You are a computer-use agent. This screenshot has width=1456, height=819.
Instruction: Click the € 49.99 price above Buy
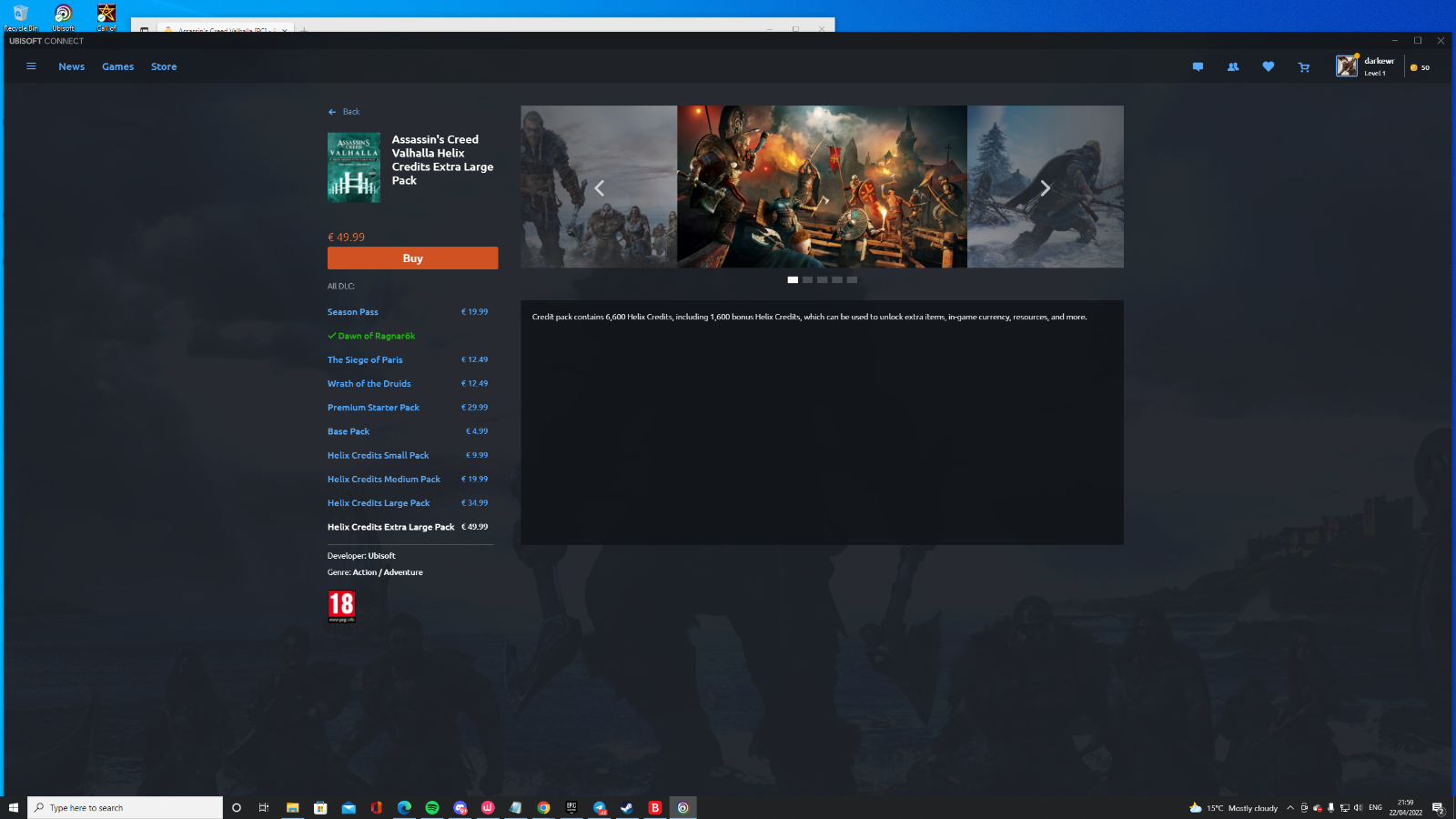pyautogui.click(x=346, y=238)
